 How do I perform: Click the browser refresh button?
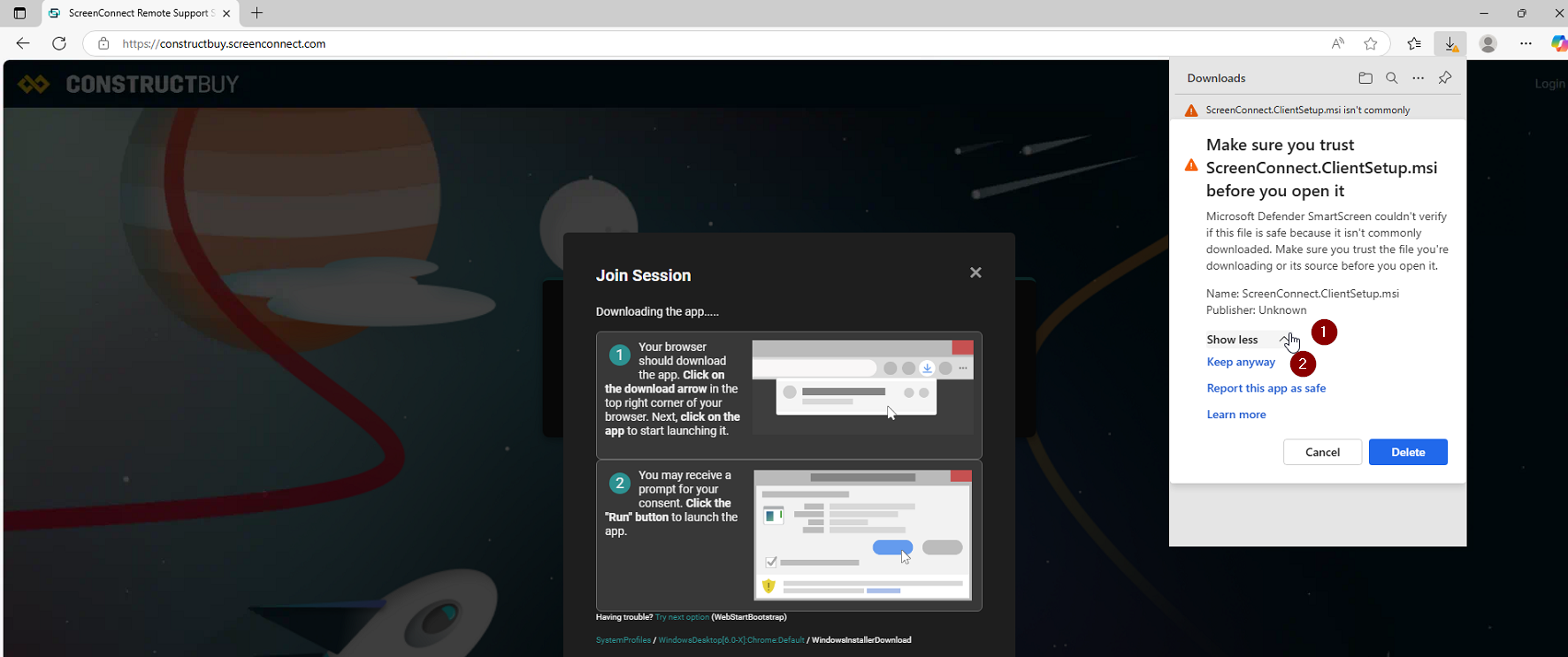point(59,43)
